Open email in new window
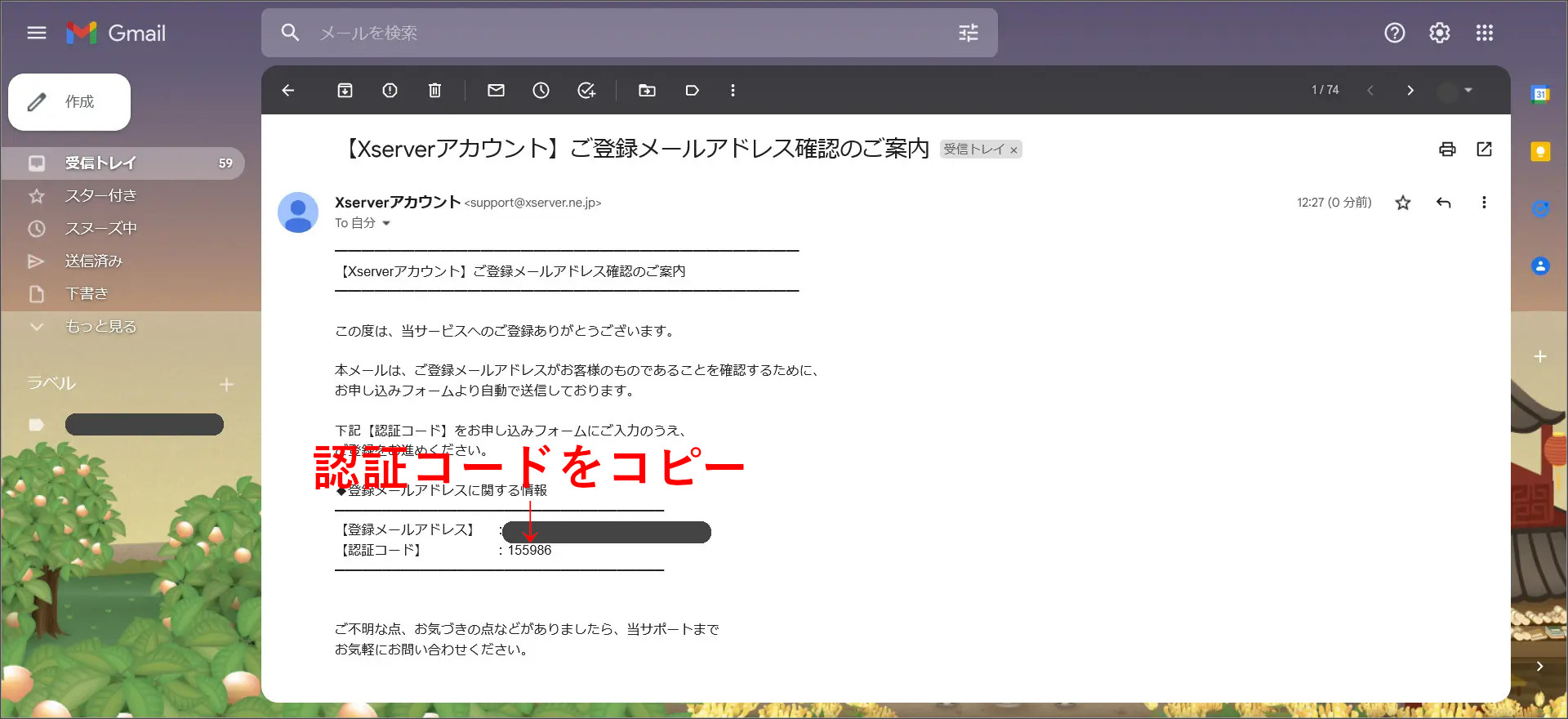The height and width of the screenshot is (719, 1568). click(x=1485, y=149)
